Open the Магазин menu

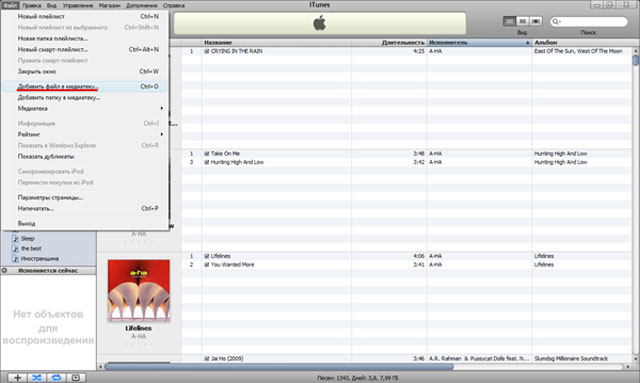[109, 5]
